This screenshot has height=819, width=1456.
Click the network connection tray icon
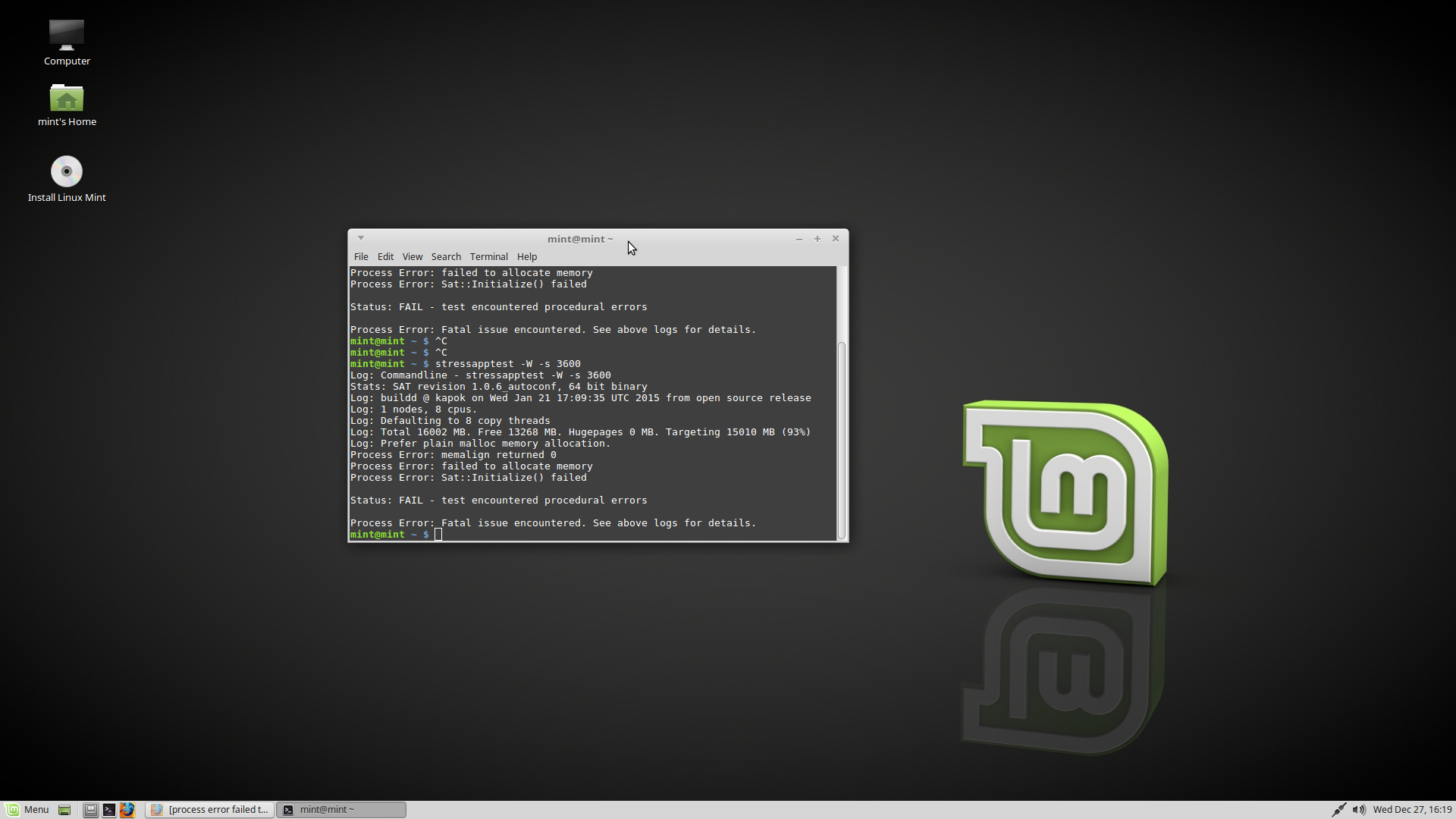(x=1338, y=810)
